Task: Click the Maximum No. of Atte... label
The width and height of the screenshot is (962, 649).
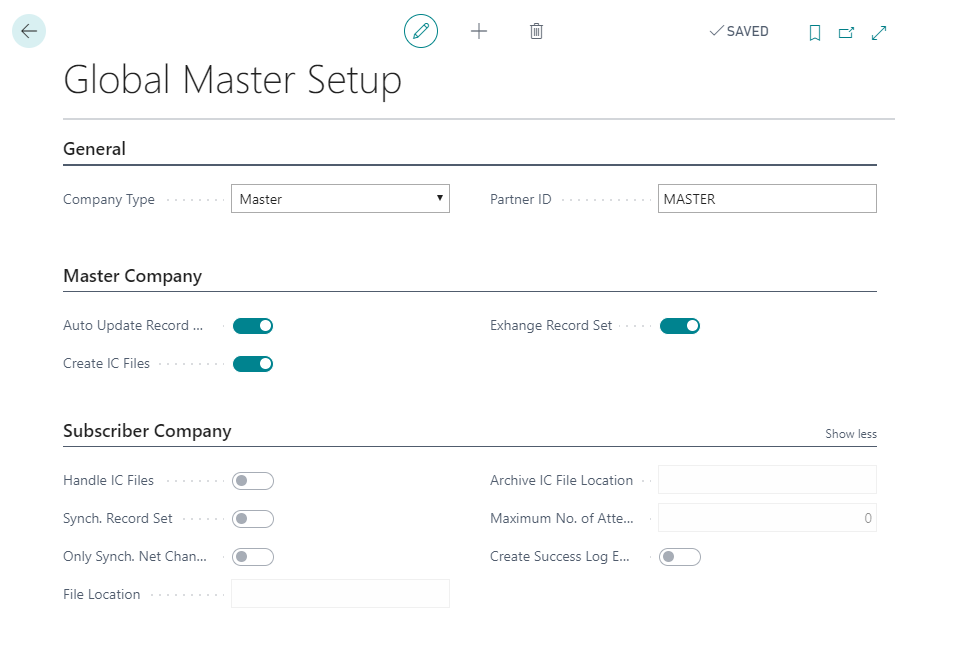Action: pyautogui.click(x=562, y=519)
